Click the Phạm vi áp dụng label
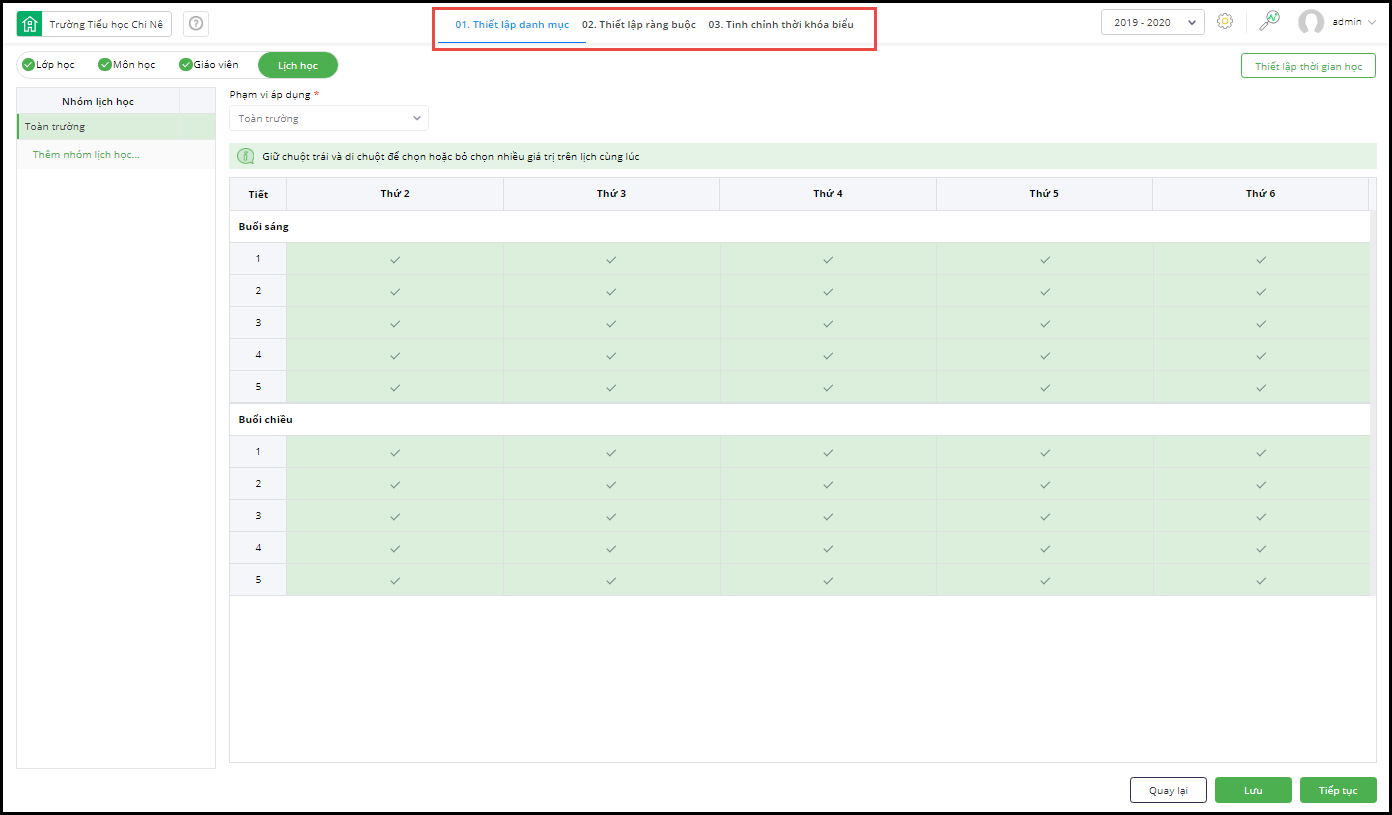The height and width of the screenshot is (815, 1392). [271, 94]
